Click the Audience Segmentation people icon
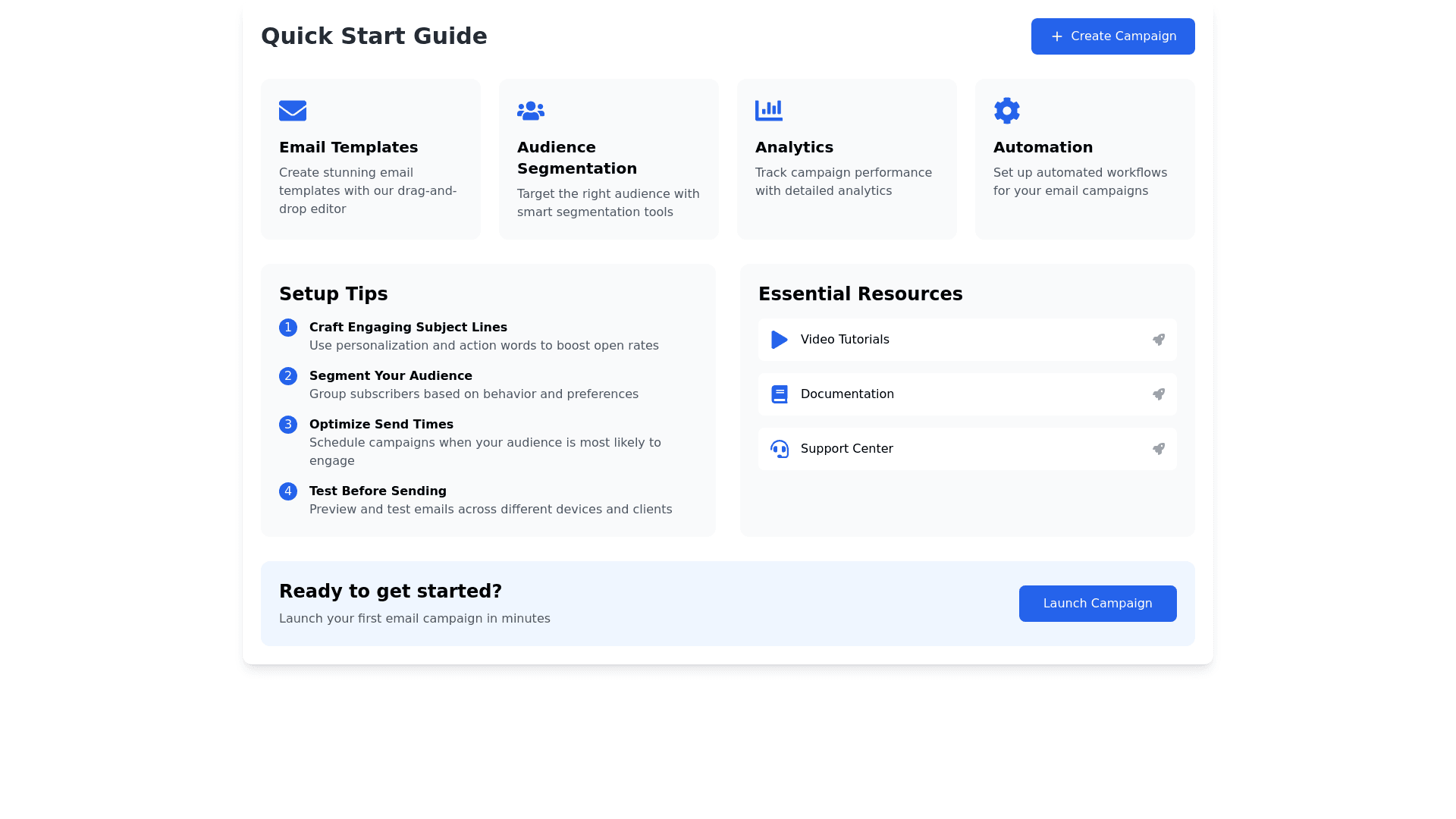The height and width of the screenshot is (819, 1456). [x=531, y=111]
